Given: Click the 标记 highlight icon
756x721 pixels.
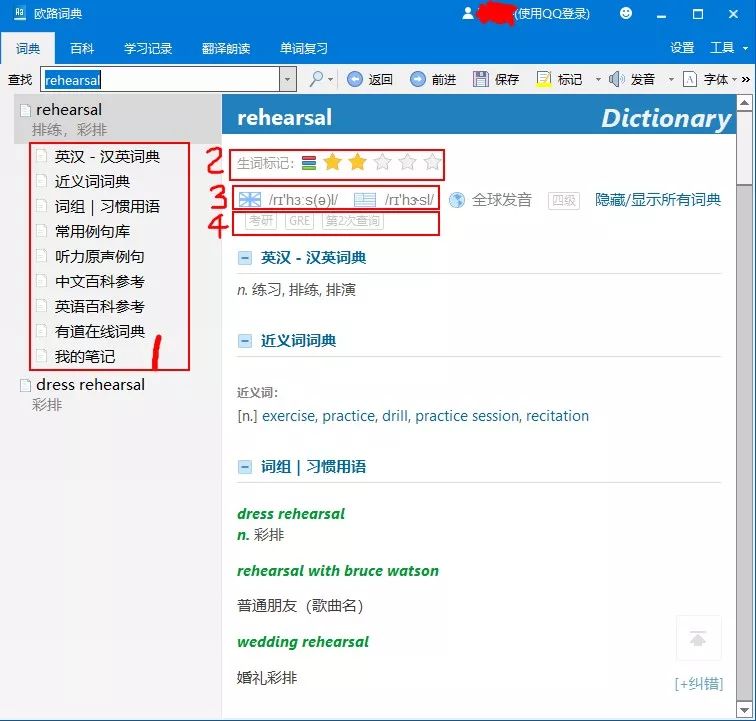Looking at the screenshot, I should point(544,79).
